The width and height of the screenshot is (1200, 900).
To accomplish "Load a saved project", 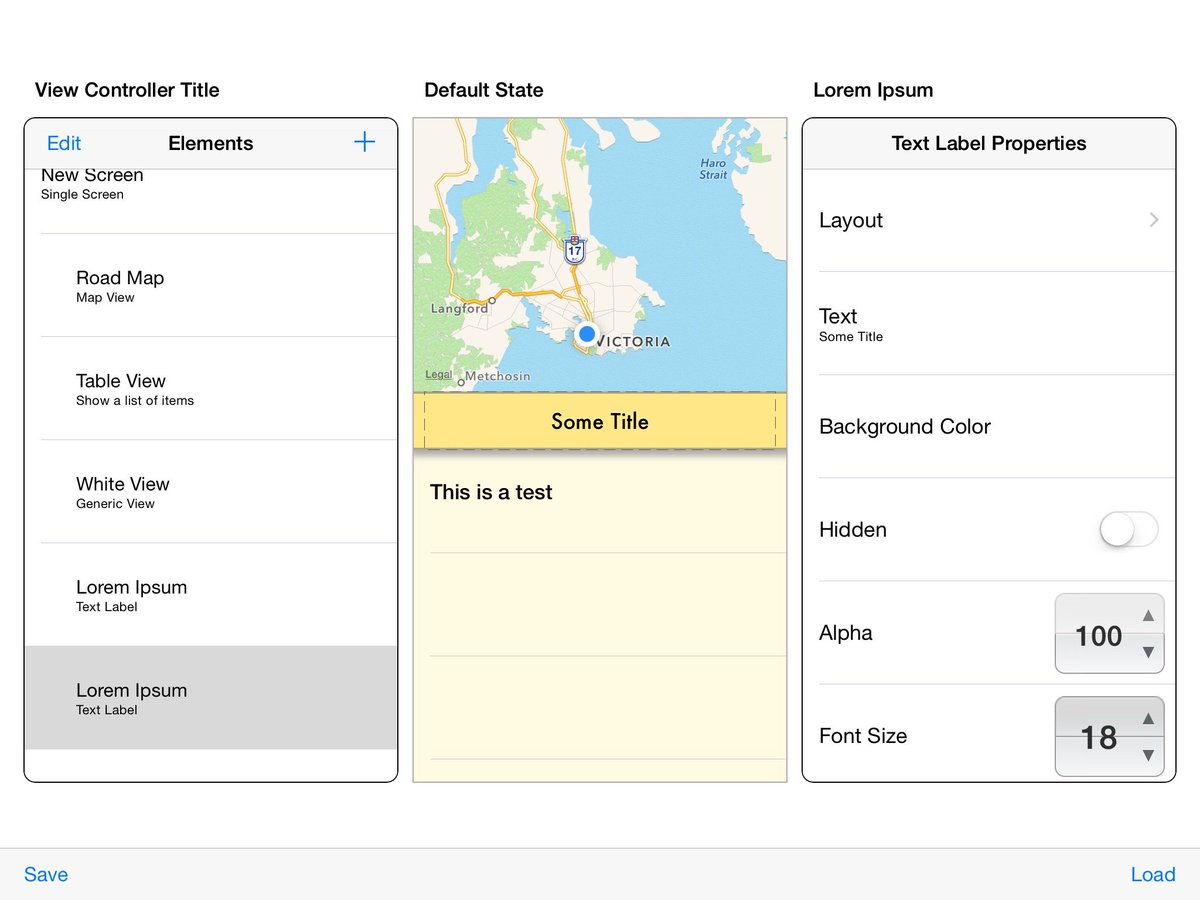I will click(1153, 874).
